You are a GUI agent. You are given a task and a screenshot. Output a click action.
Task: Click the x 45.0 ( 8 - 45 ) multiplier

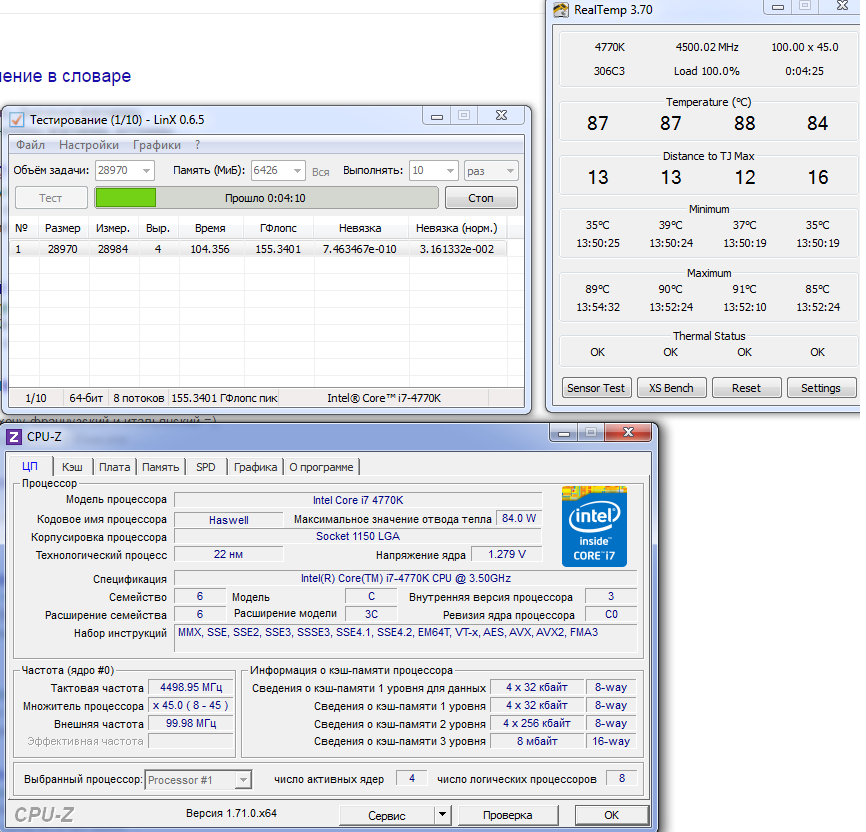(x=191, y=705)
